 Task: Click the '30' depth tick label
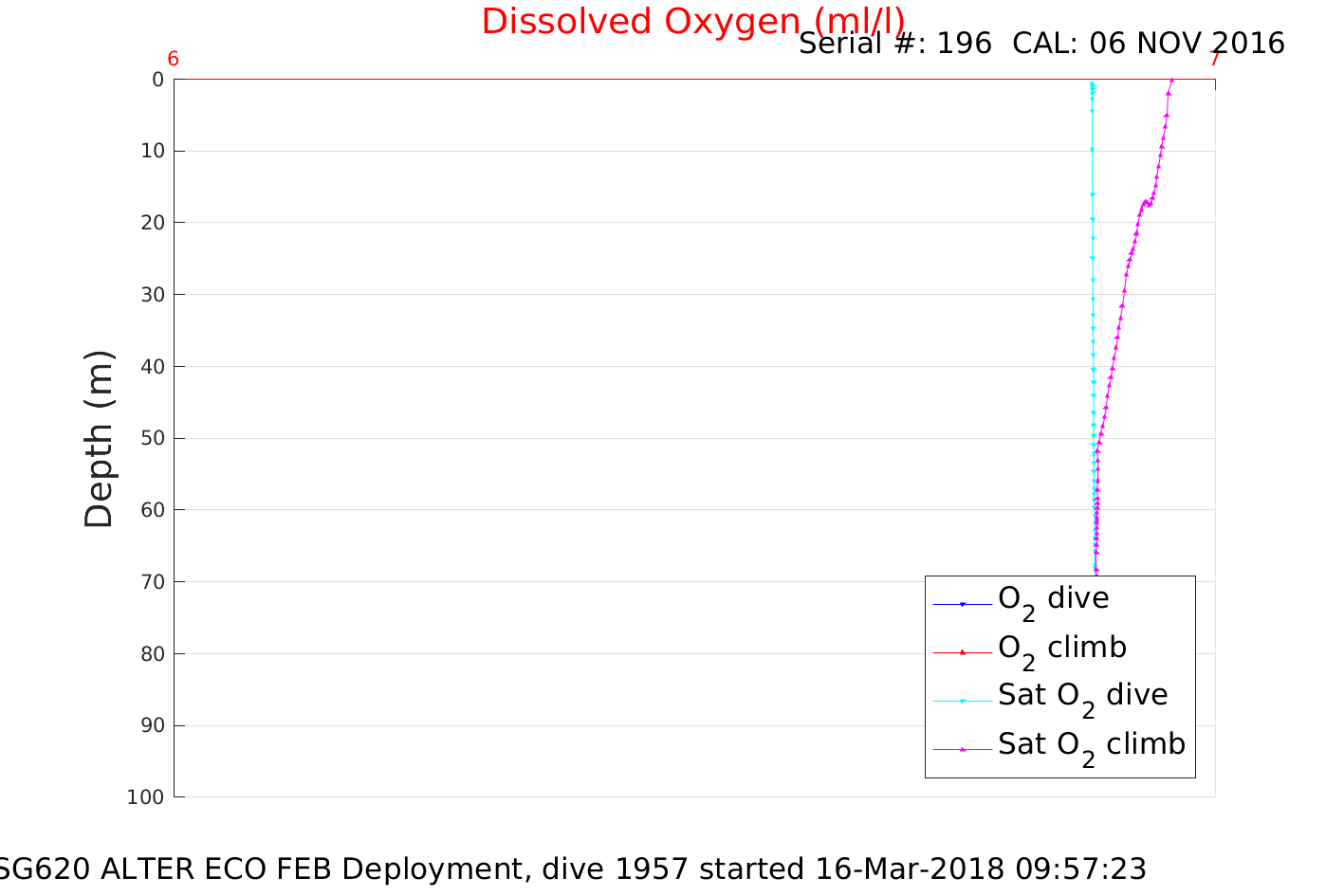[x=153, y=295]
